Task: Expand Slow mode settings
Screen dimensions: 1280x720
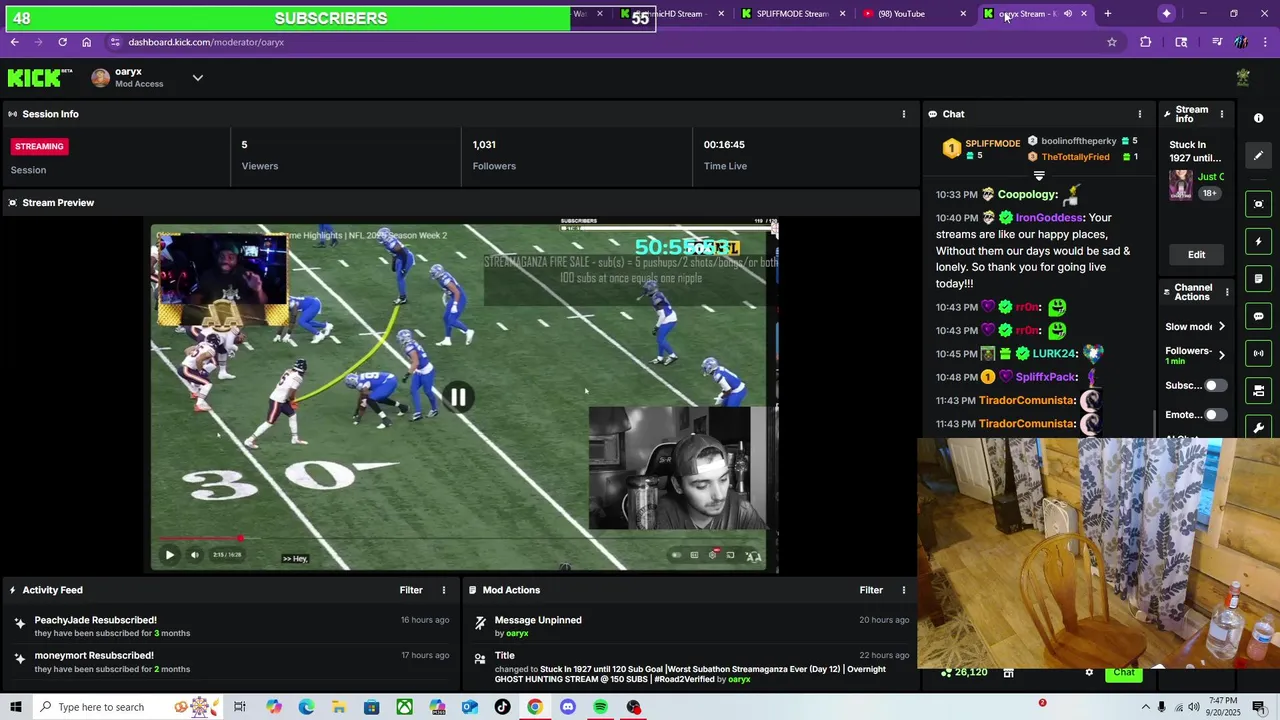Action: pyautogui.click(x=1221, y=327)
